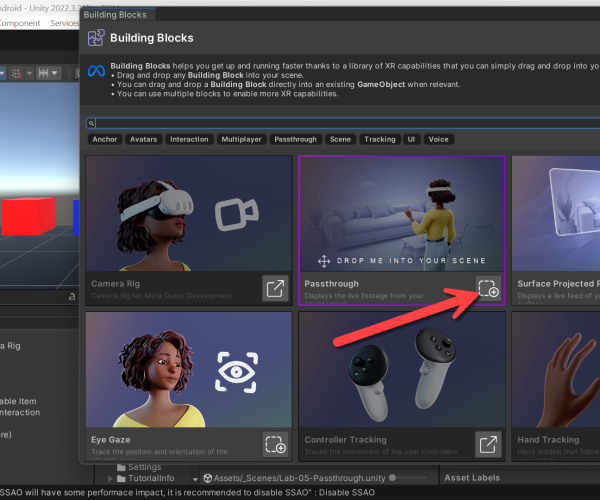600x500 pixels.
Task: Click the Assets/_Scenes/Lab-05-Passthrough.unity path
Action: [x=299, y=478]
